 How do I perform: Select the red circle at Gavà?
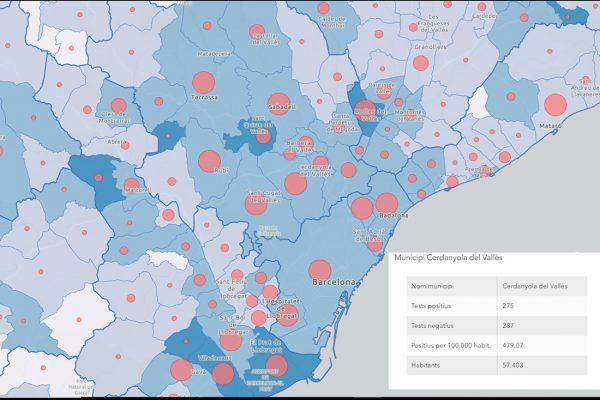pos(181,370)
